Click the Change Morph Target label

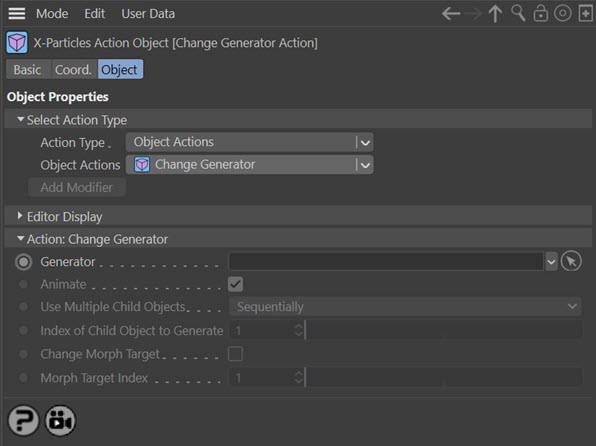(100, 354)
